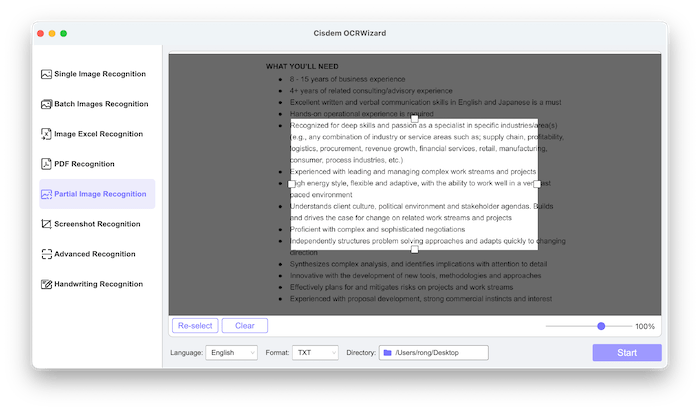Click the Image Excel Recognition icon

click(x=46, y=134)
